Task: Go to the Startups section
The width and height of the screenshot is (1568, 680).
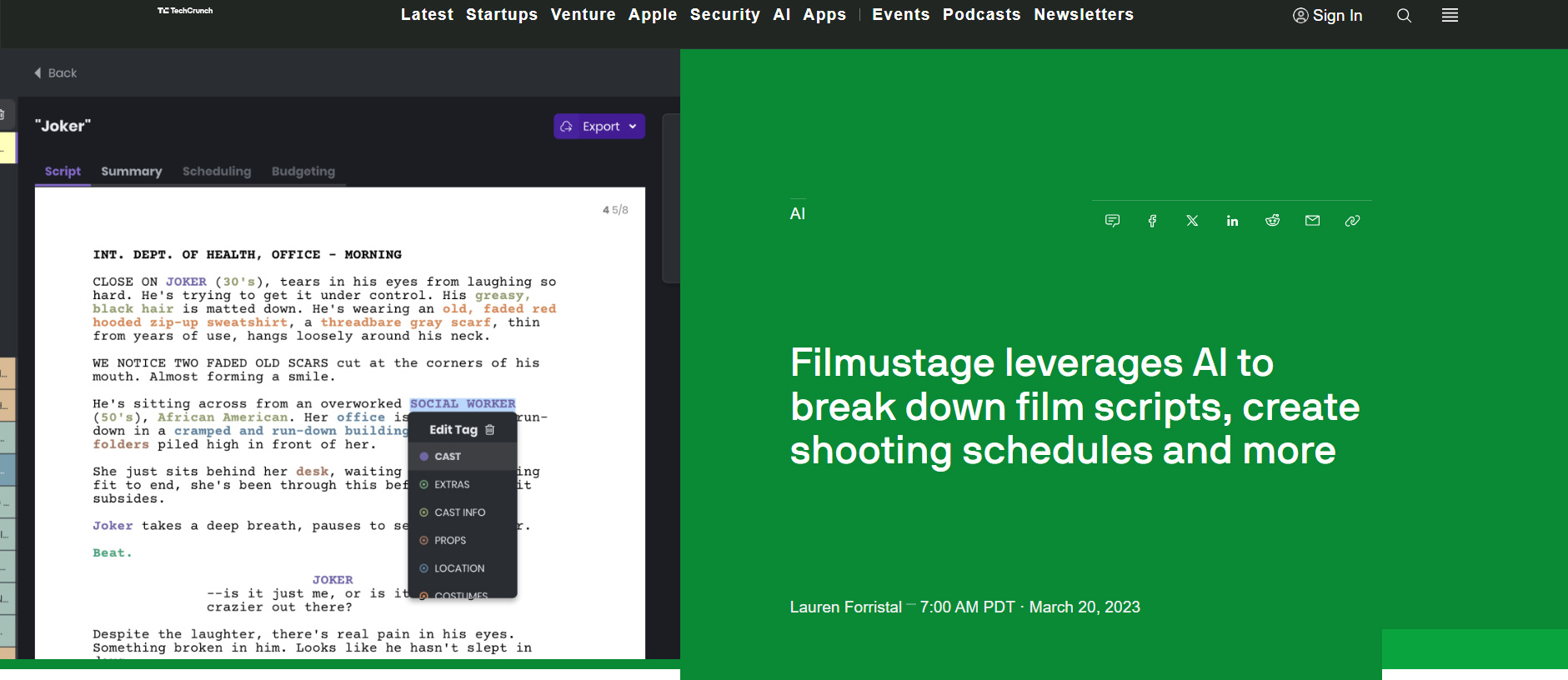Action: (x=502, y=15)
